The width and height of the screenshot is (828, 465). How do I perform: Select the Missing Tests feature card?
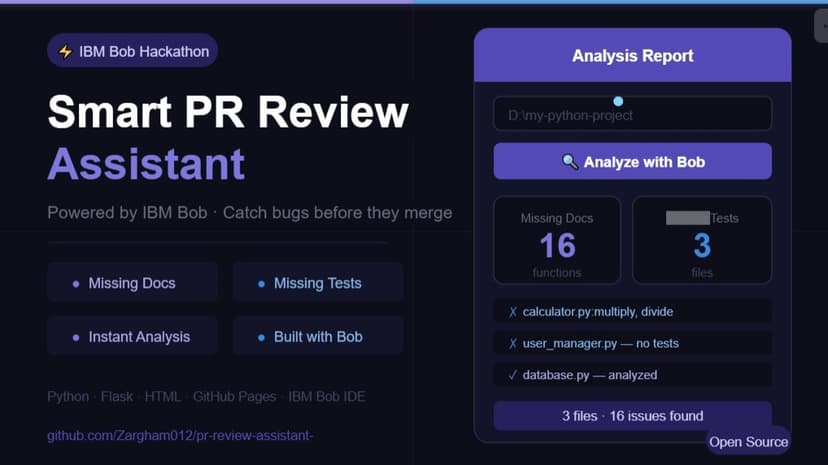318,283
